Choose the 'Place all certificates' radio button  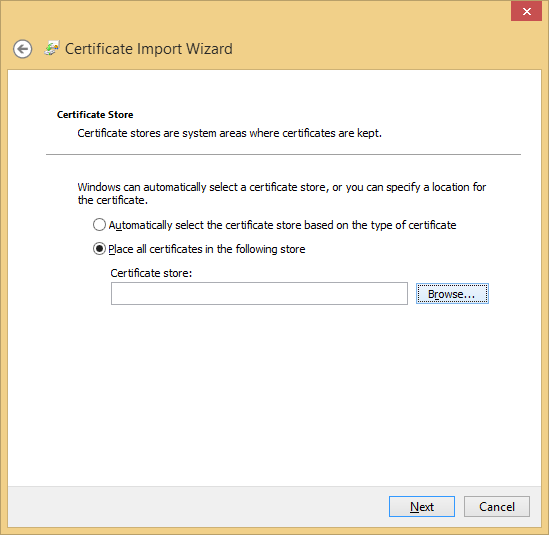(x=99, y=249)
